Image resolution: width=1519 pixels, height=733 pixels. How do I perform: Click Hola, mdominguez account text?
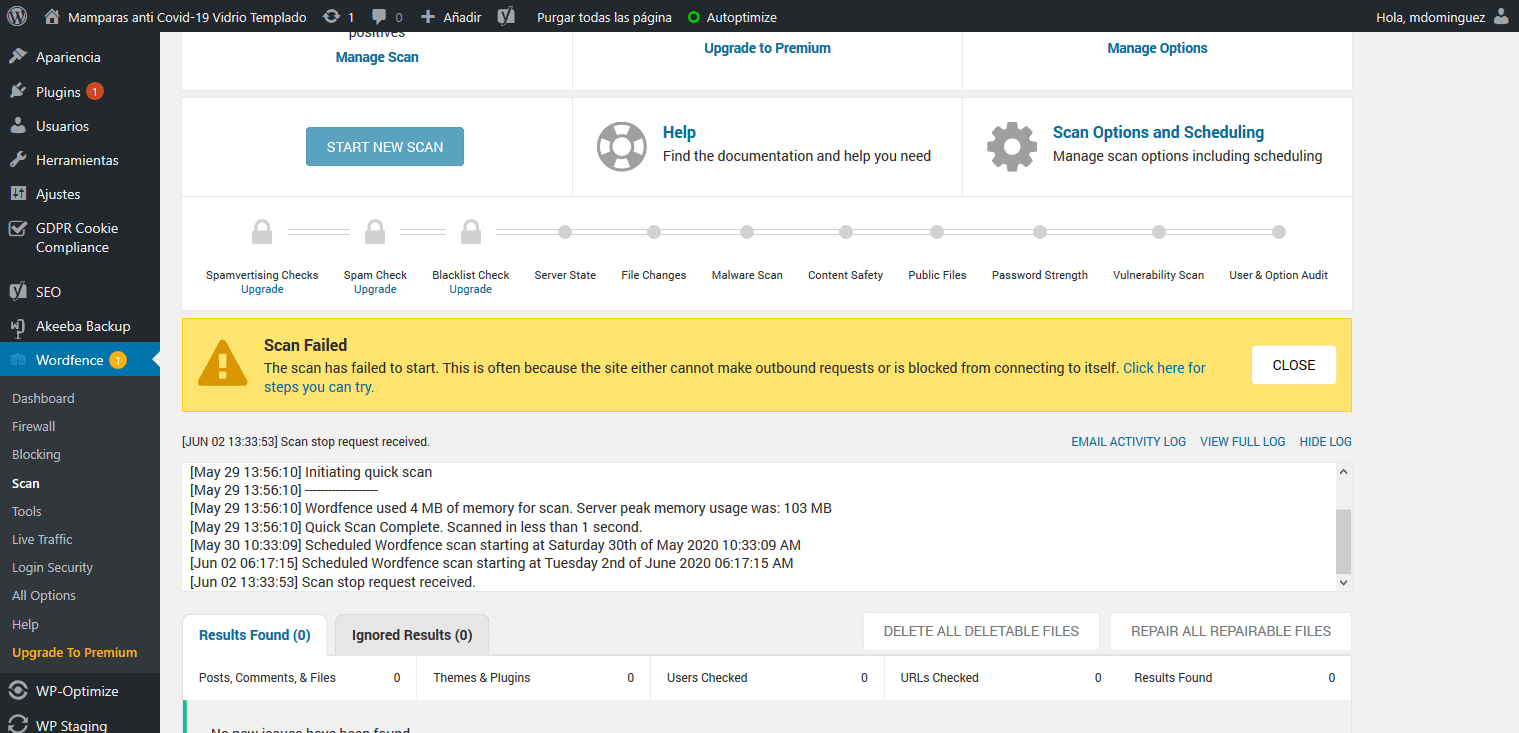click(x=1432, y=17)
